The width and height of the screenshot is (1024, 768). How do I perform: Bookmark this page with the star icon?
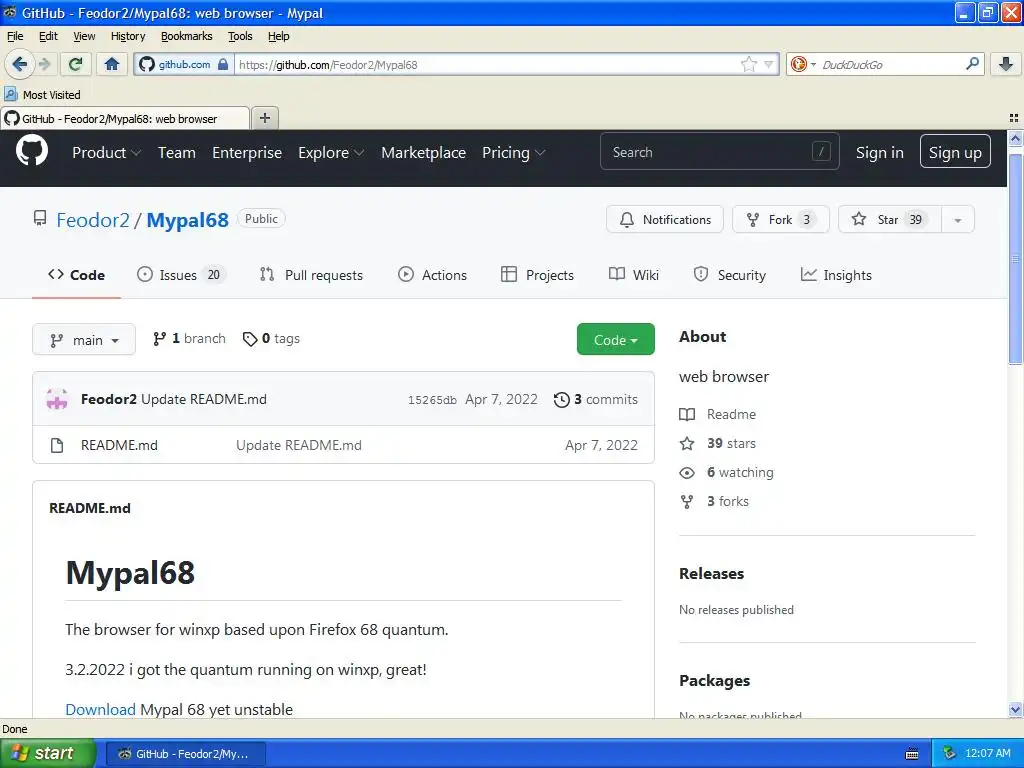click(748, 64)
